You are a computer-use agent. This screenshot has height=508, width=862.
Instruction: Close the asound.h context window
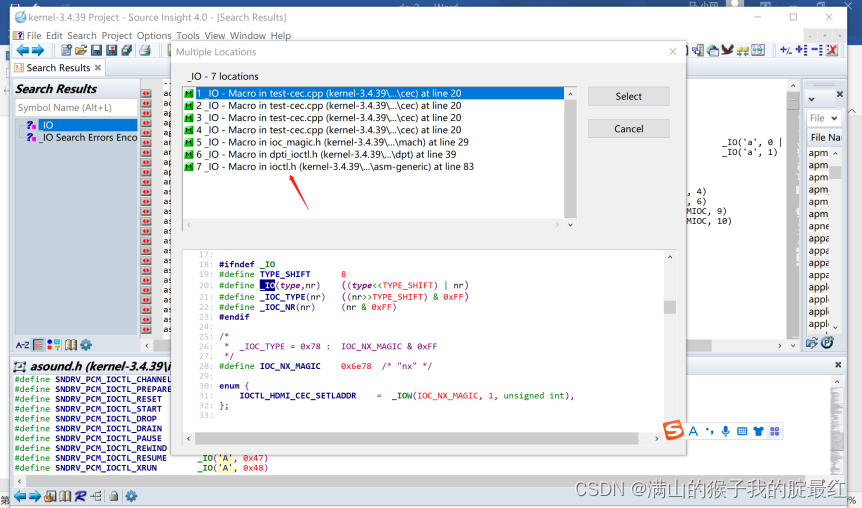tap(838, 365)
